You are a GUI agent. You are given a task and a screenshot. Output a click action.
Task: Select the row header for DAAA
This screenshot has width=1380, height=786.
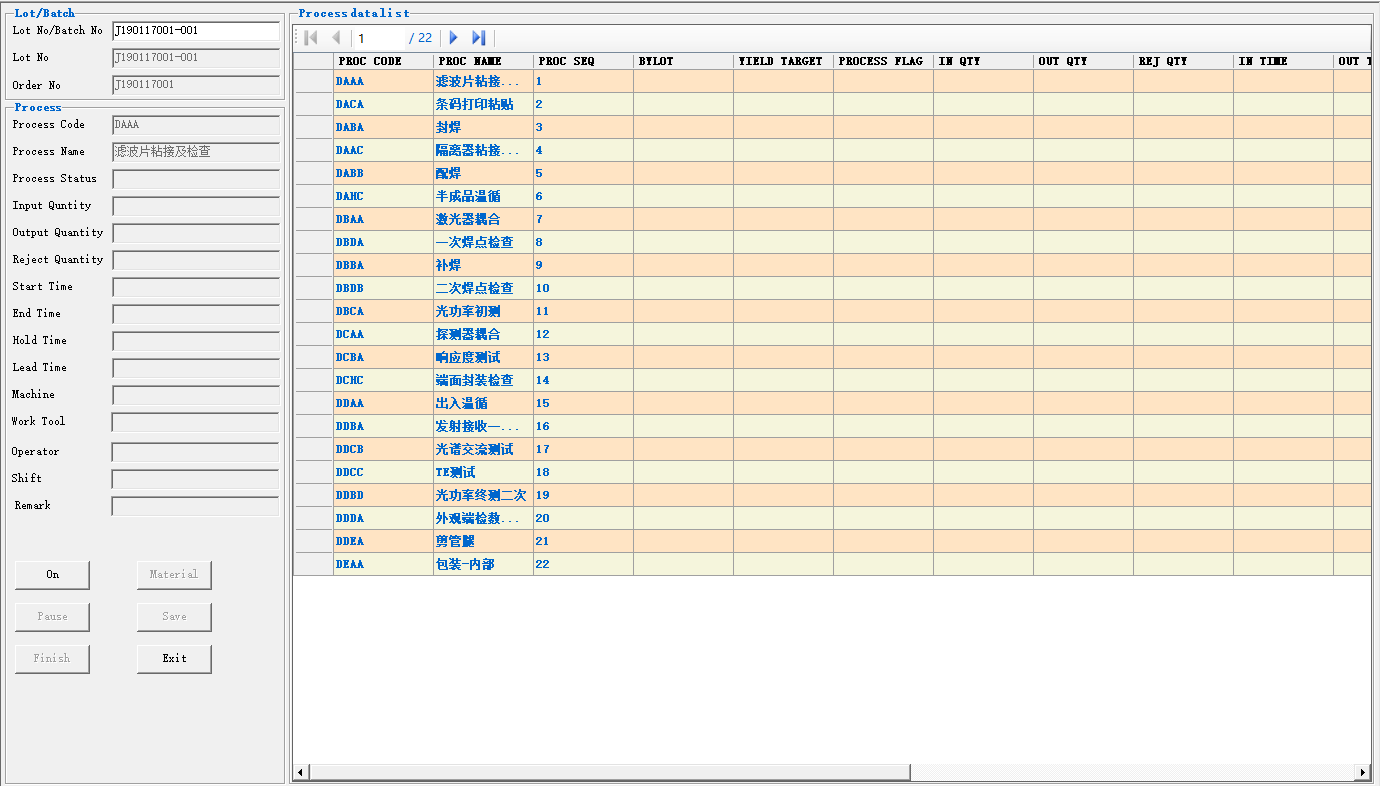coord(313,81)
